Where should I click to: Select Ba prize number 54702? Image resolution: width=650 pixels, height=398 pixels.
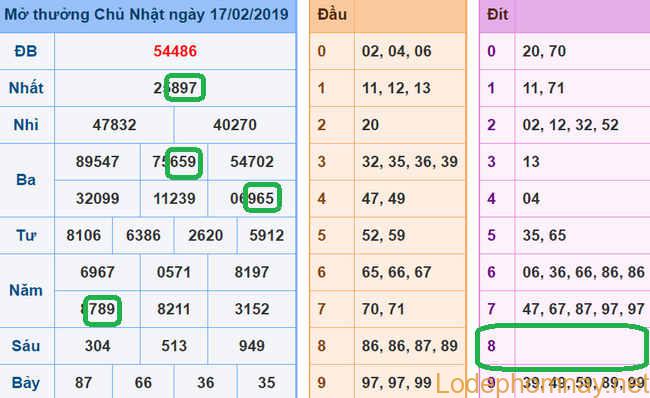[x=252, y=162]
